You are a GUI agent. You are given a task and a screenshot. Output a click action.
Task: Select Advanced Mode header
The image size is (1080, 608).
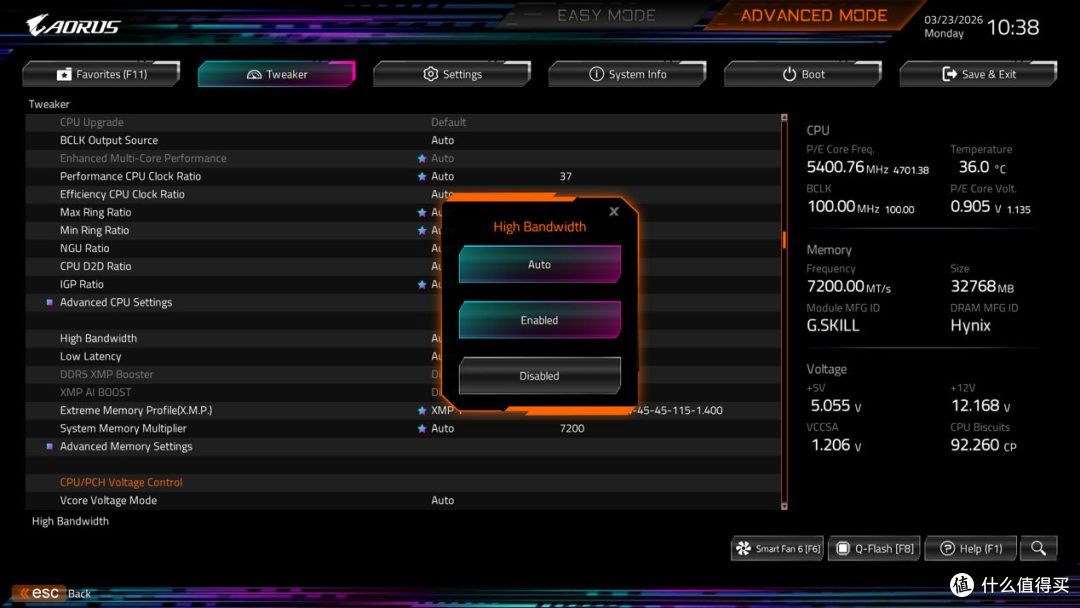(813, 15)
